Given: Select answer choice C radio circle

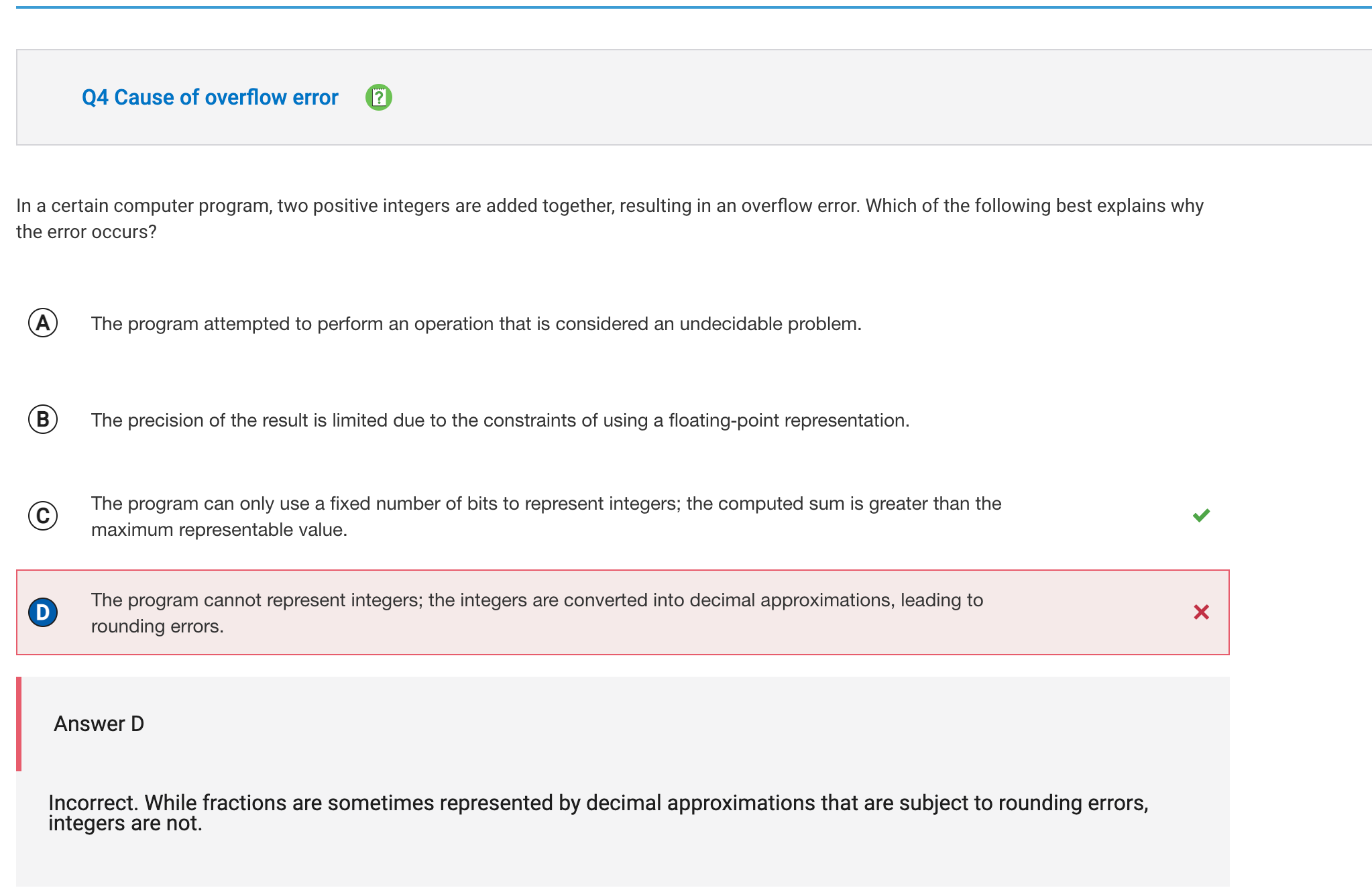Looking at the screenshot, I should (x=43, y=516).
